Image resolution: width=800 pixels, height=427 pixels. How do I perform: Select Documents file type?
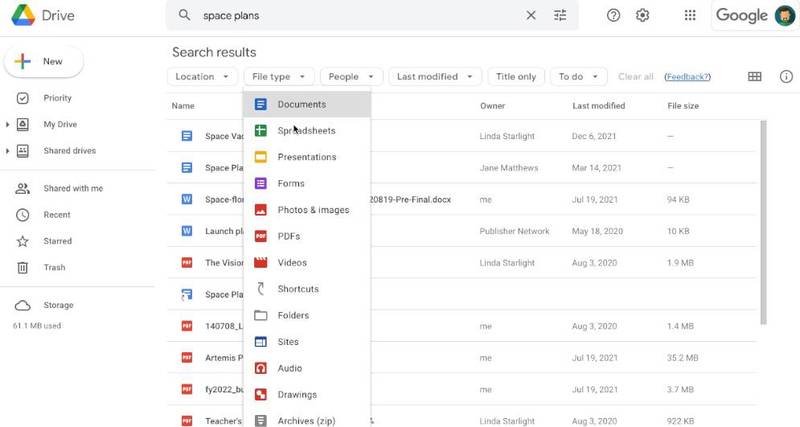[x=307, y=105]
